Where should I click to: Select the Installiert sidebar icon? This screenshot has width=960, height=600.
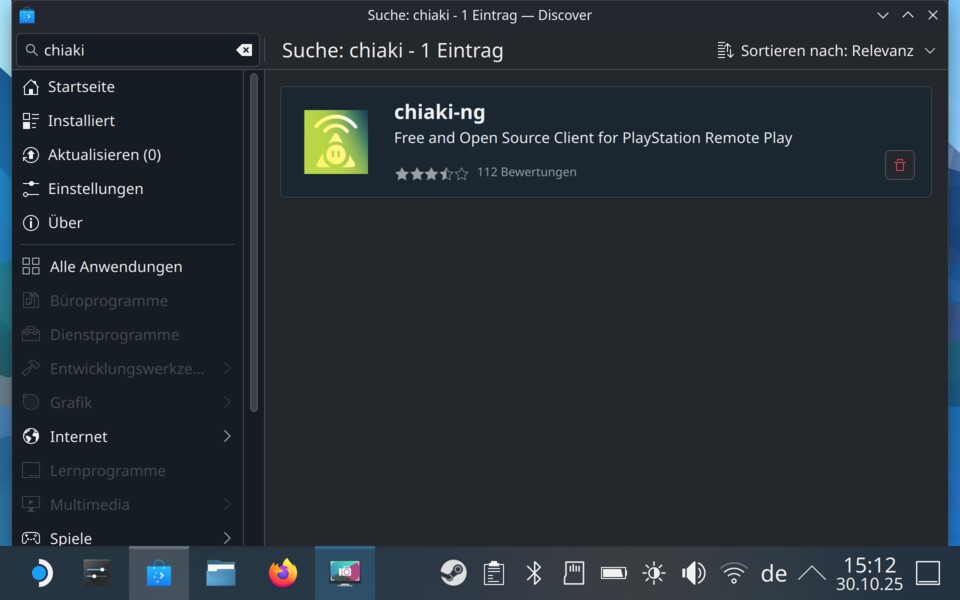30,121
